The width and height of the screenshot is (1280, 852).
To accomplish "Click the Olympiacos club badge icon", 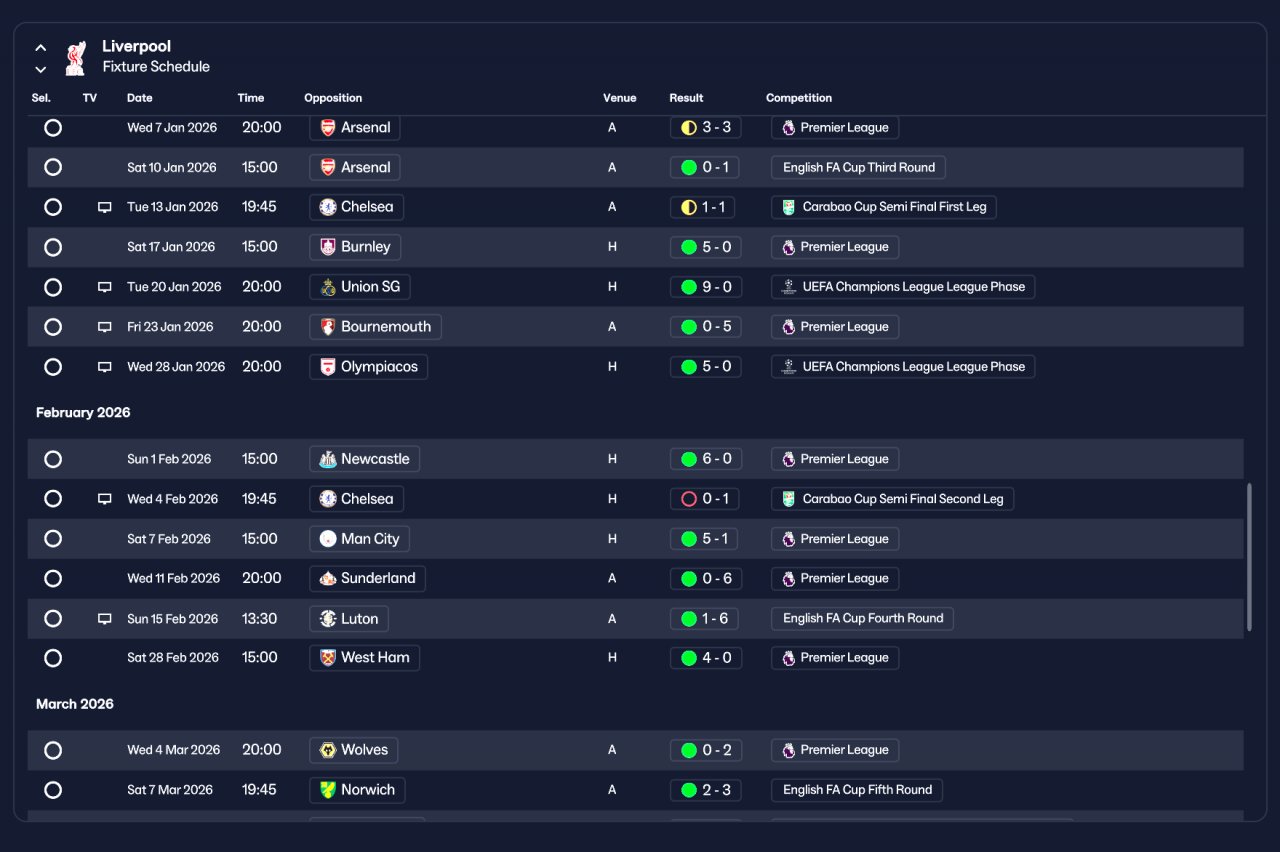I will click(328, 367).
